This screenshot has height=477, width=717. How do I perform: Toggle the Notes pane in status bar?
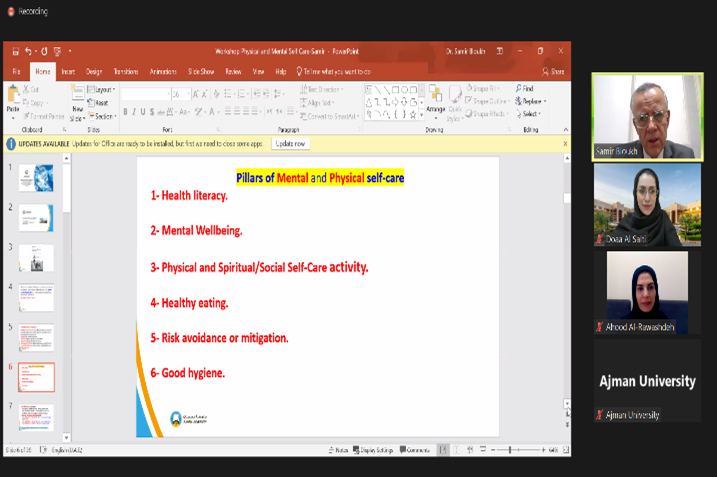coord(339,450)
